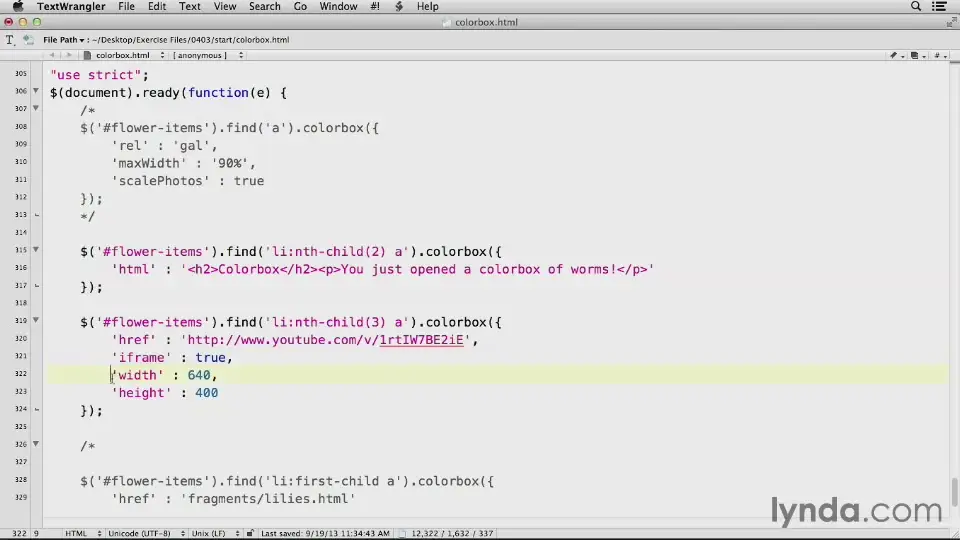Image resolution: width=960 pixels, height=540 pixels.
Task: Go to previous document with back arrow
Action: (x=52, y=55)
